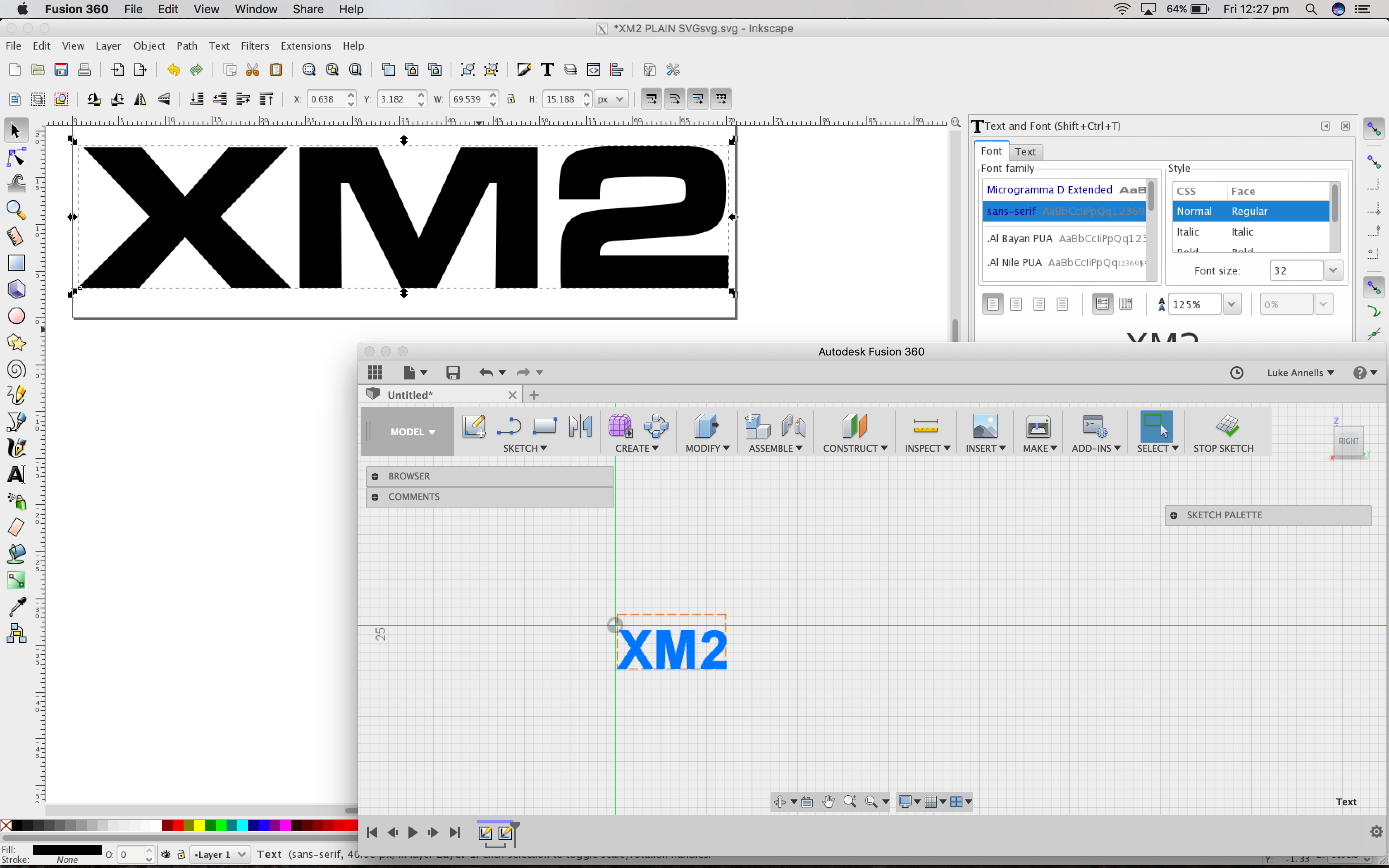Select the pan icon in Fusion's navigation bar
Image resolution: width=1389 pixels, height=868 pixels.
point(828,801)
